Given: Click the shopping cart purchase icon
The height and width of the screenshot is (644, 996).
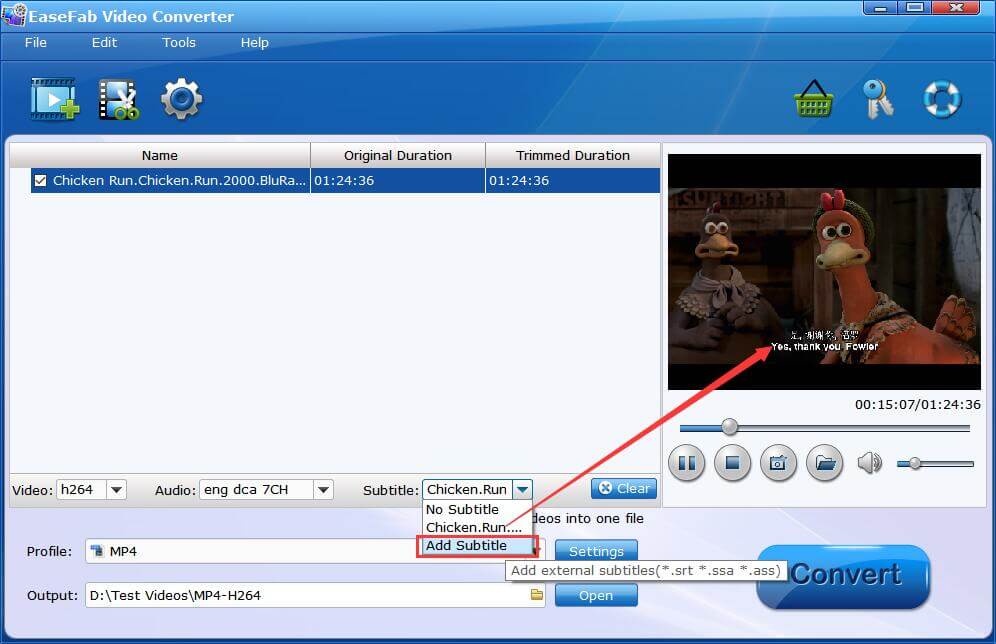Looking at the screenshot, I should tap(814, 99).
